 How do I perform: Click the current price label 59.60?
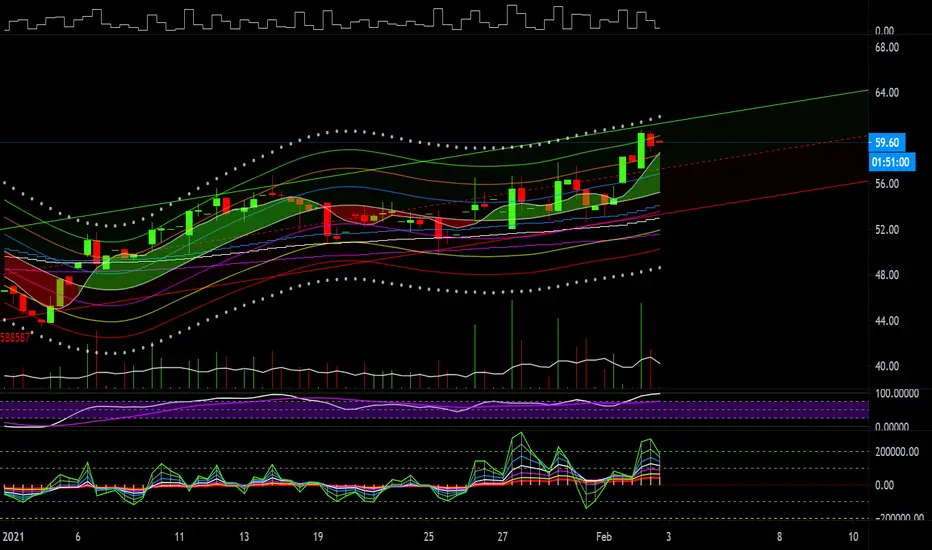point(887,142)
